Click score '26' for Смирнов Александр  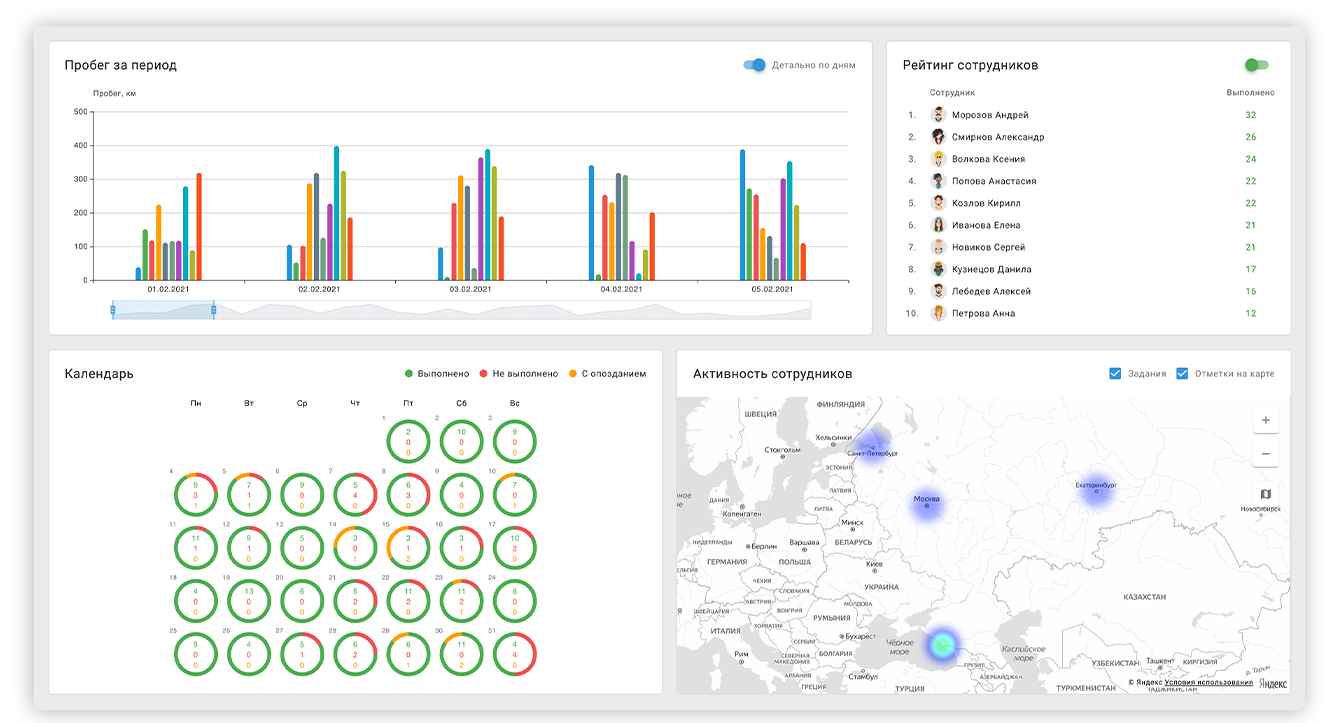coord(1251,137)
